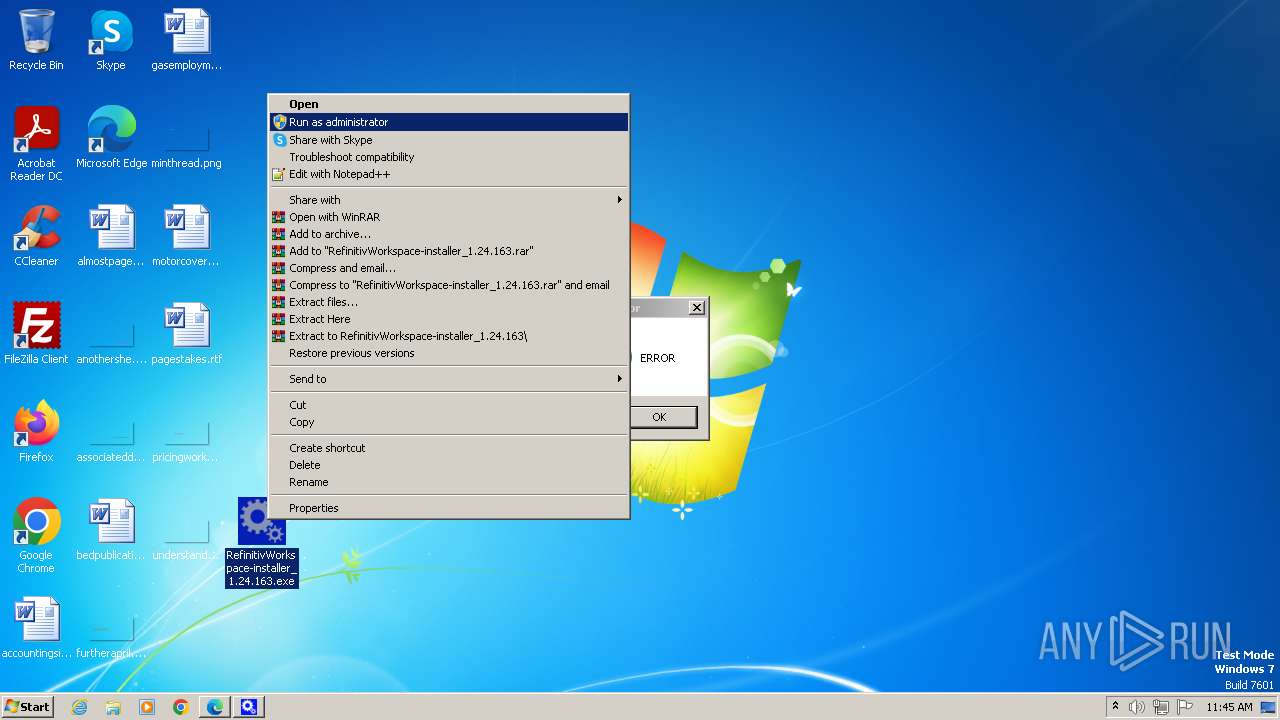Viewport: 1280px width, 720px height.
Task: Click OK in the error dialog
Action: pos(659,417)
